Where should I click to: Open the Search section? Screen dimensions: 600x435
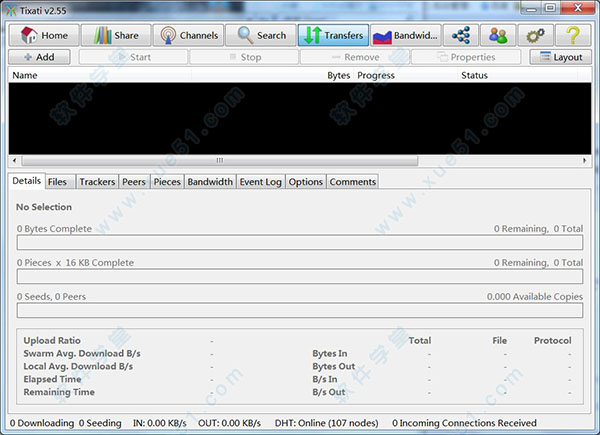point(261,35)
